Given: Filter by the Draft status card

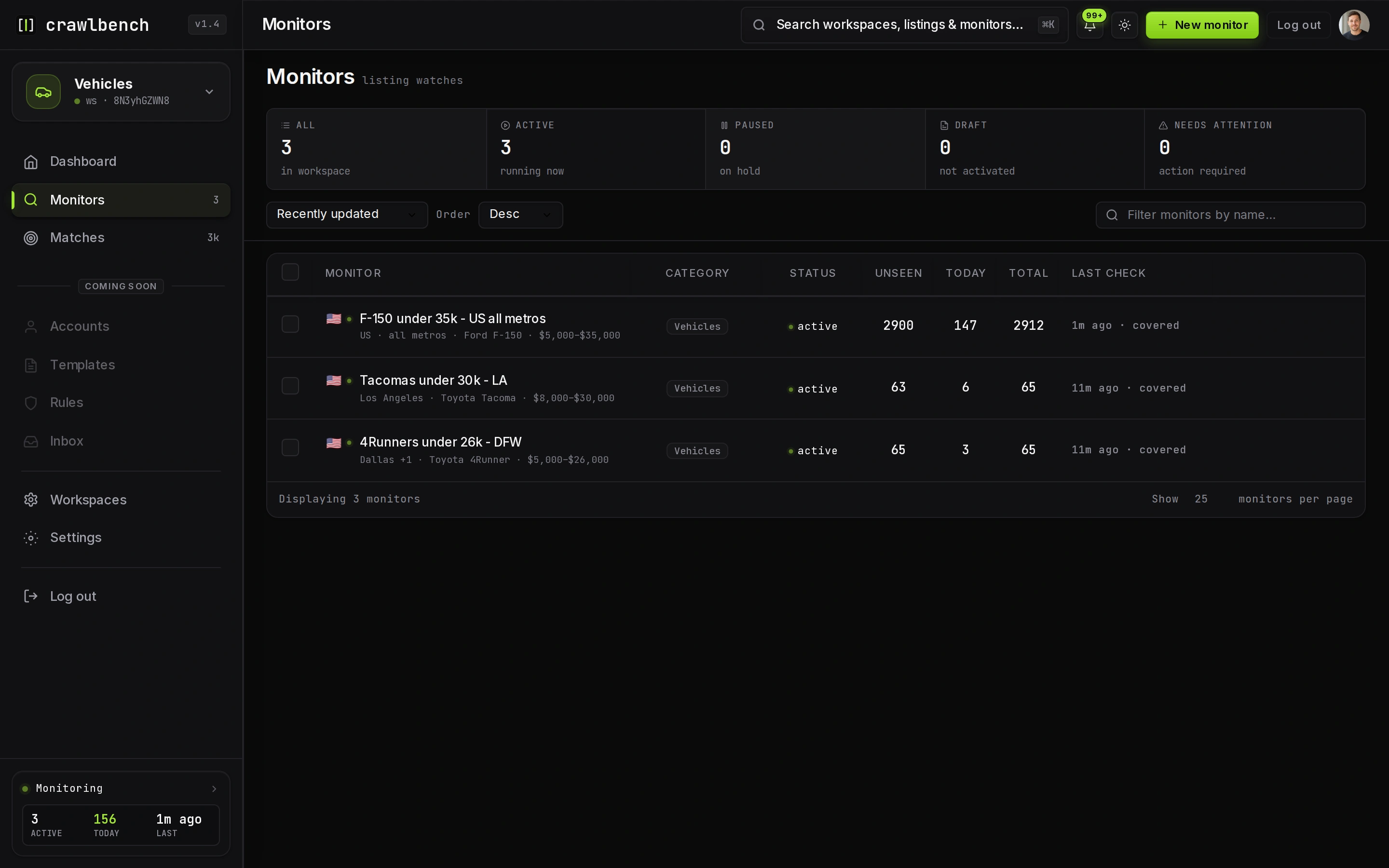Looking at the screenshot, I should coord(1035,149).
